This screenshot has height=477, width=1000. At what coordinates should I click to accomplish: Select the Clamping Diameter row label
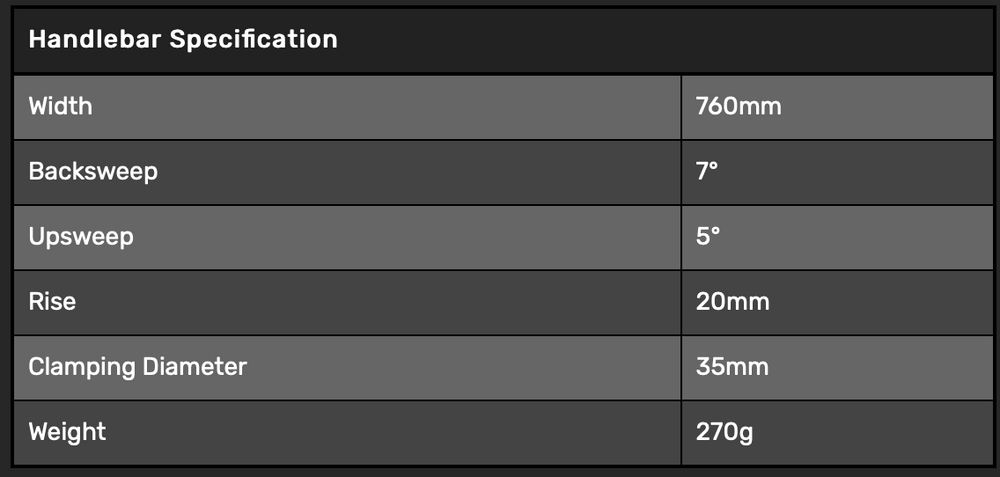tap(137, 367)
